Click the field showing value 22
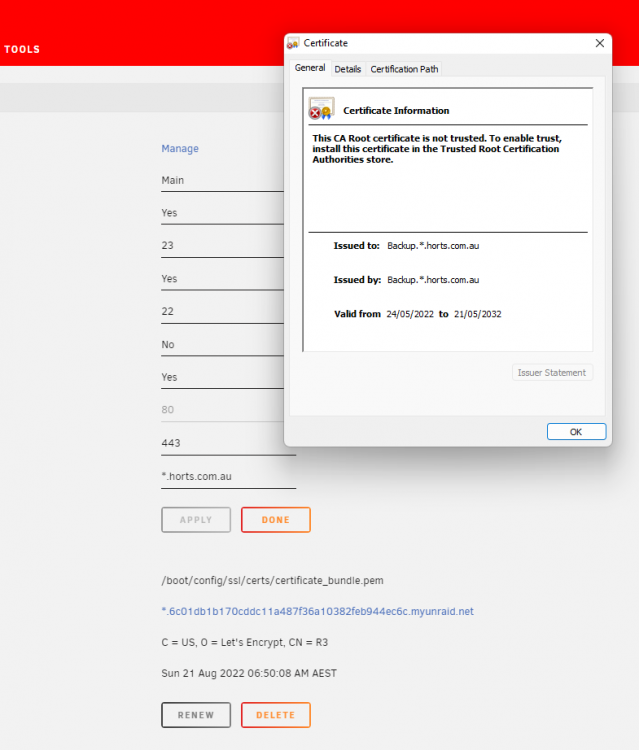Screen dimensions: 639x750 [222, 312]
